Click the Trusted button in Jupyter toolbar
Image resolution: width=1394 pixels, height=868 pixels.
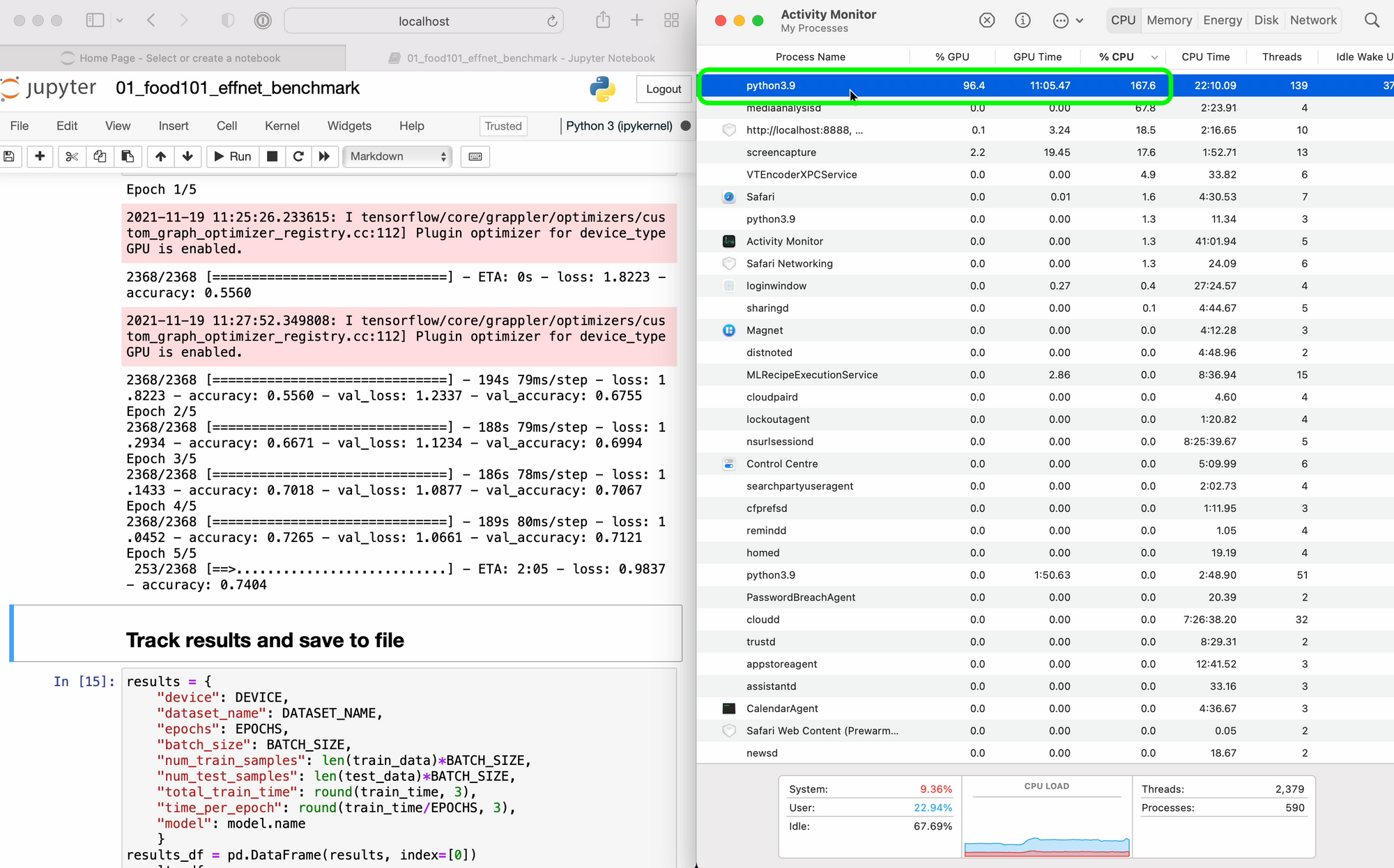click(503, 125)
